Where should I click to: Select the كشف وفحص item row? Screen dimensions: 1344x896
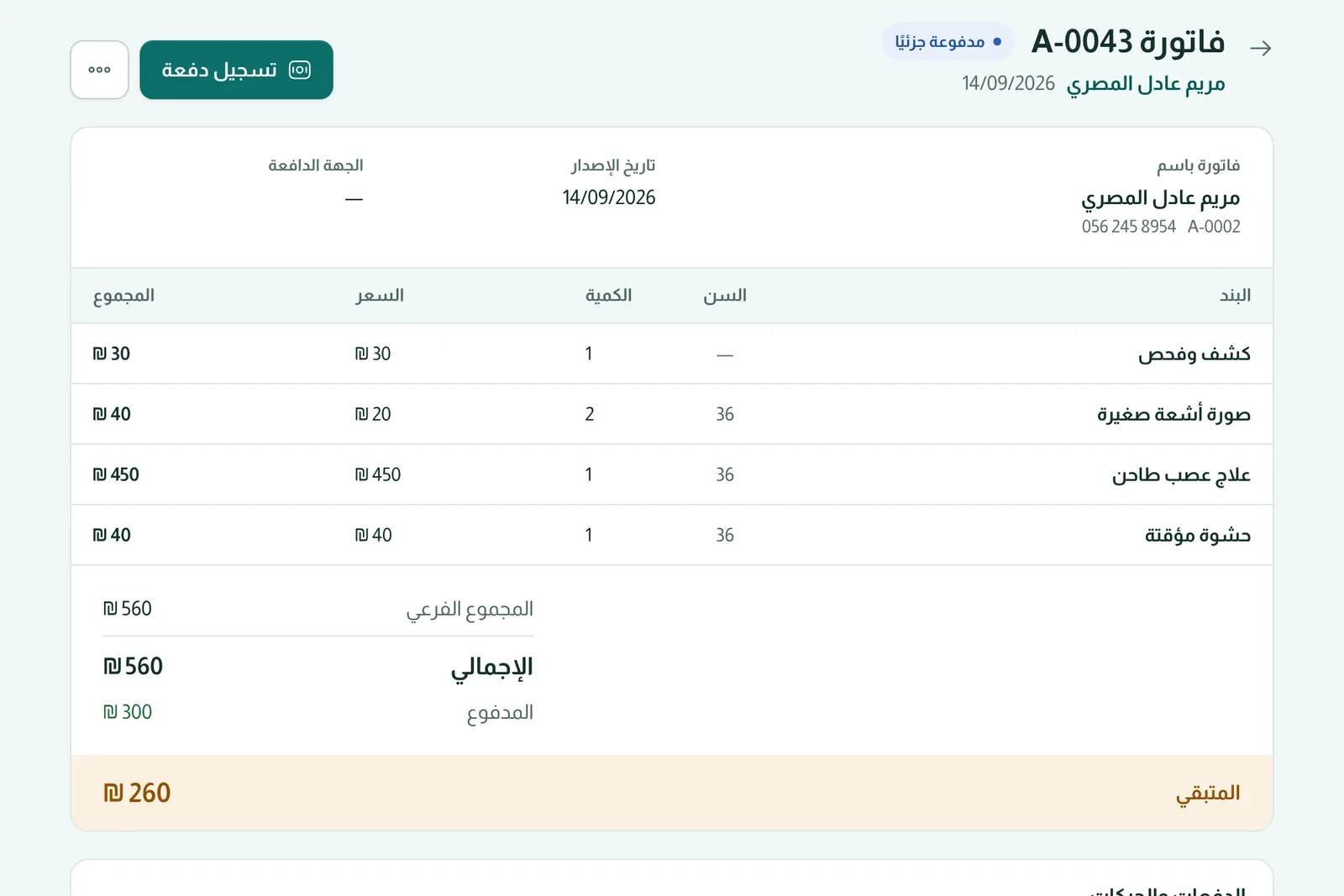click(672, 354)
